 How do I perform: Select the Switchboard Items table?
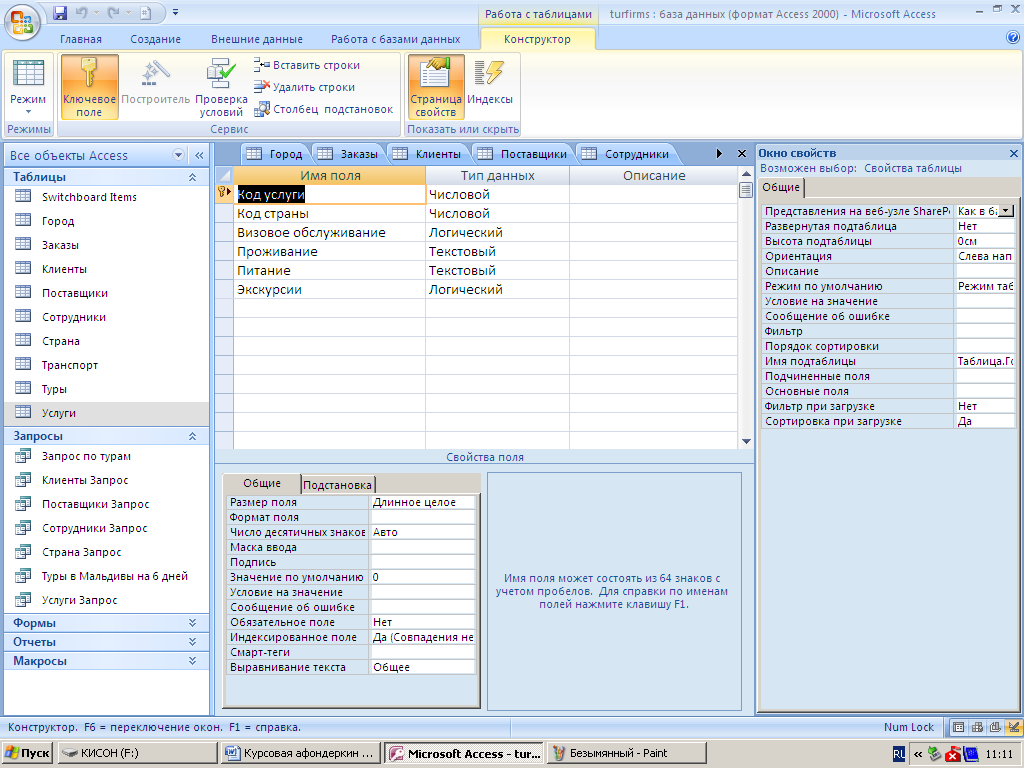(x=106, y=197)
